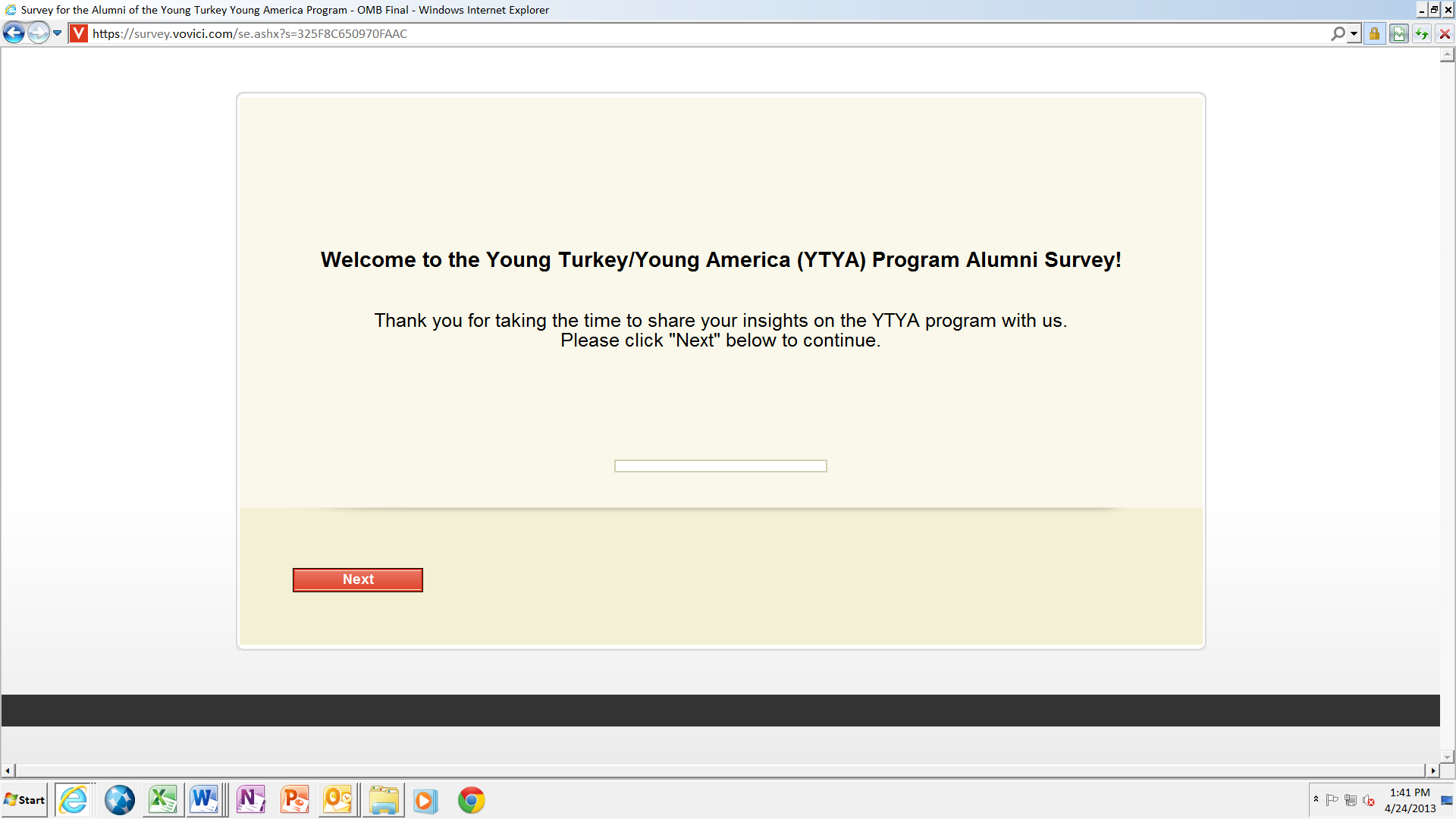Image resolution: width=1456 pixels, height=819 pixels.
Task: Show hidden system tray icons
Action: pos(1316,799)
